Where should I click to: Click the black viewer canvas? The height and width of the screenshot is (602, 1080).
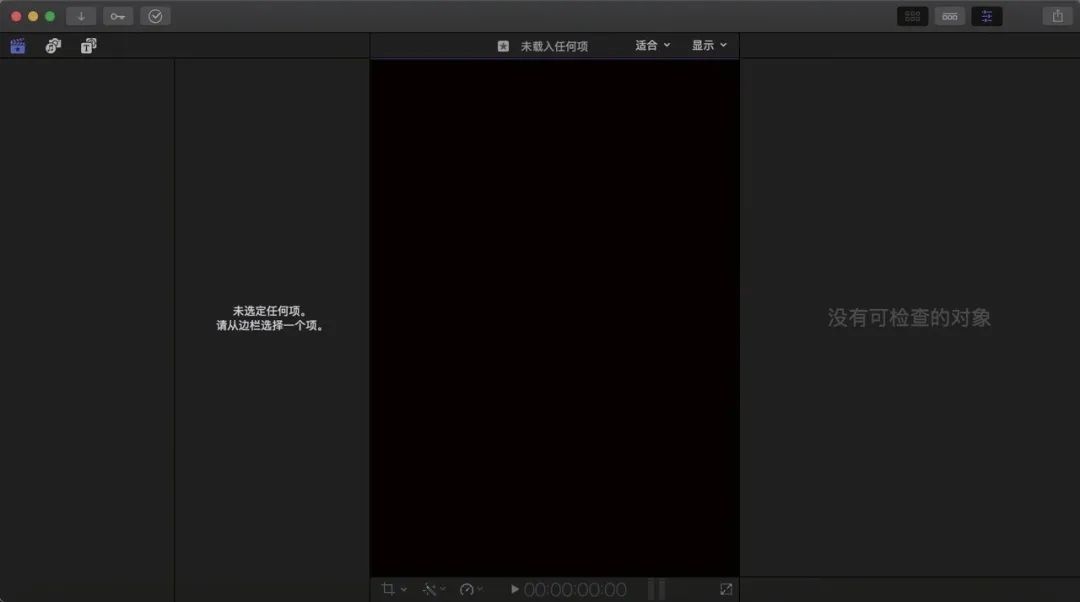point(554,318)
